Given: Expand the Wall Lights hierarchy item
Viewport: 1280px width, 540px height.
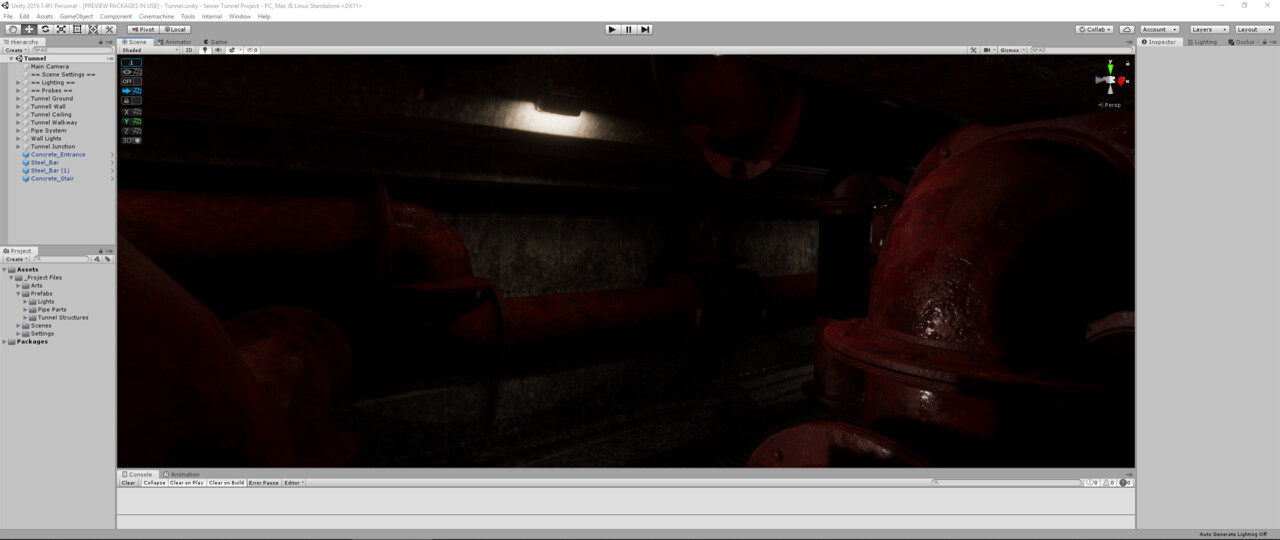Looking at the screenshot, I should point(18,138).
